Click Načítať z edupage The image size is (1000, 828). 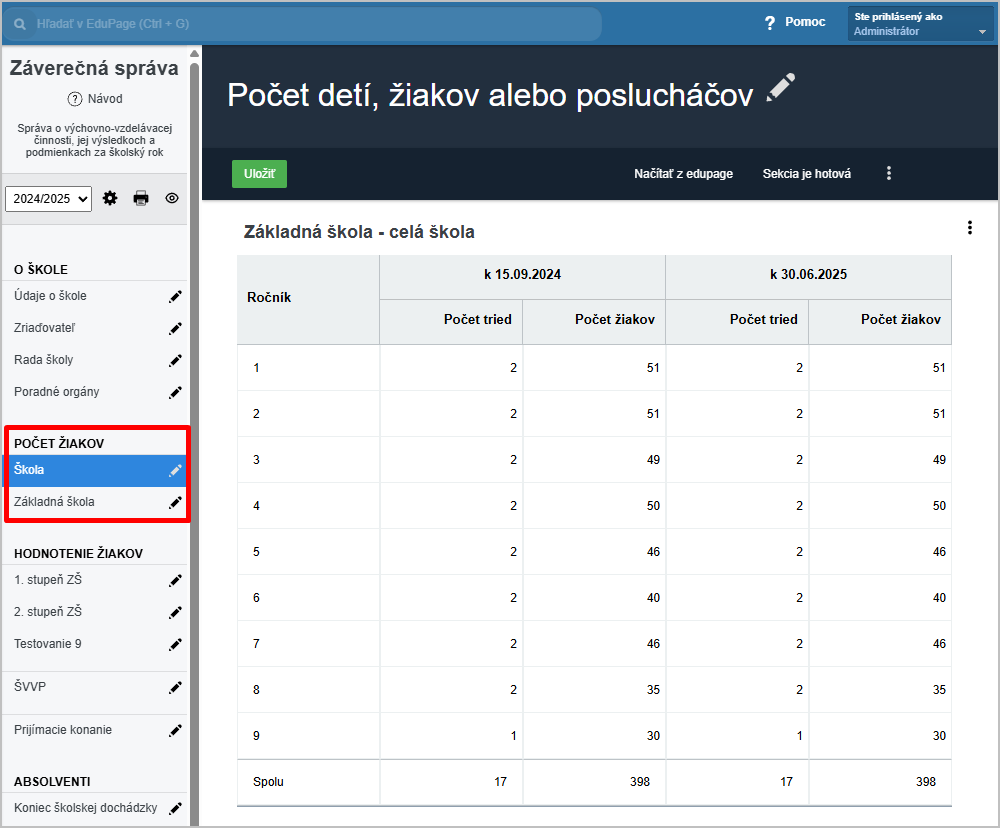[x=683, y=174]
